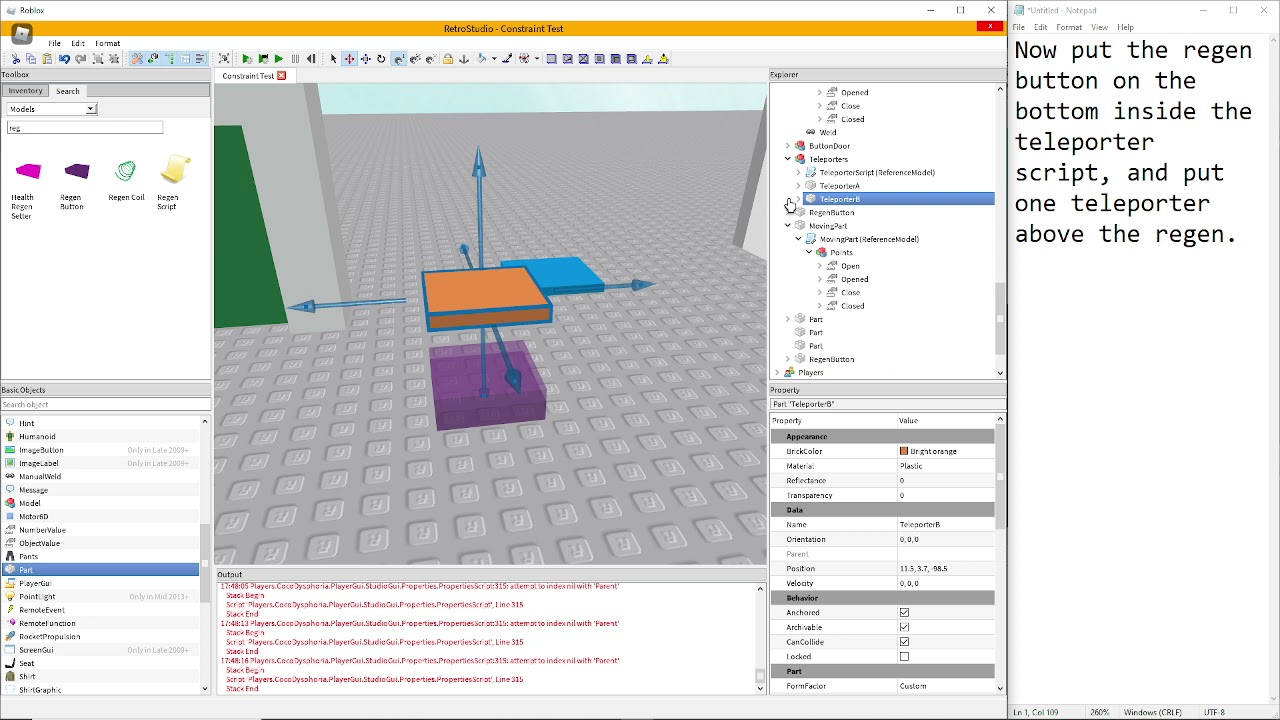
Task: Open the Models dropdown in the Toolbox
Action: (51, 109)
